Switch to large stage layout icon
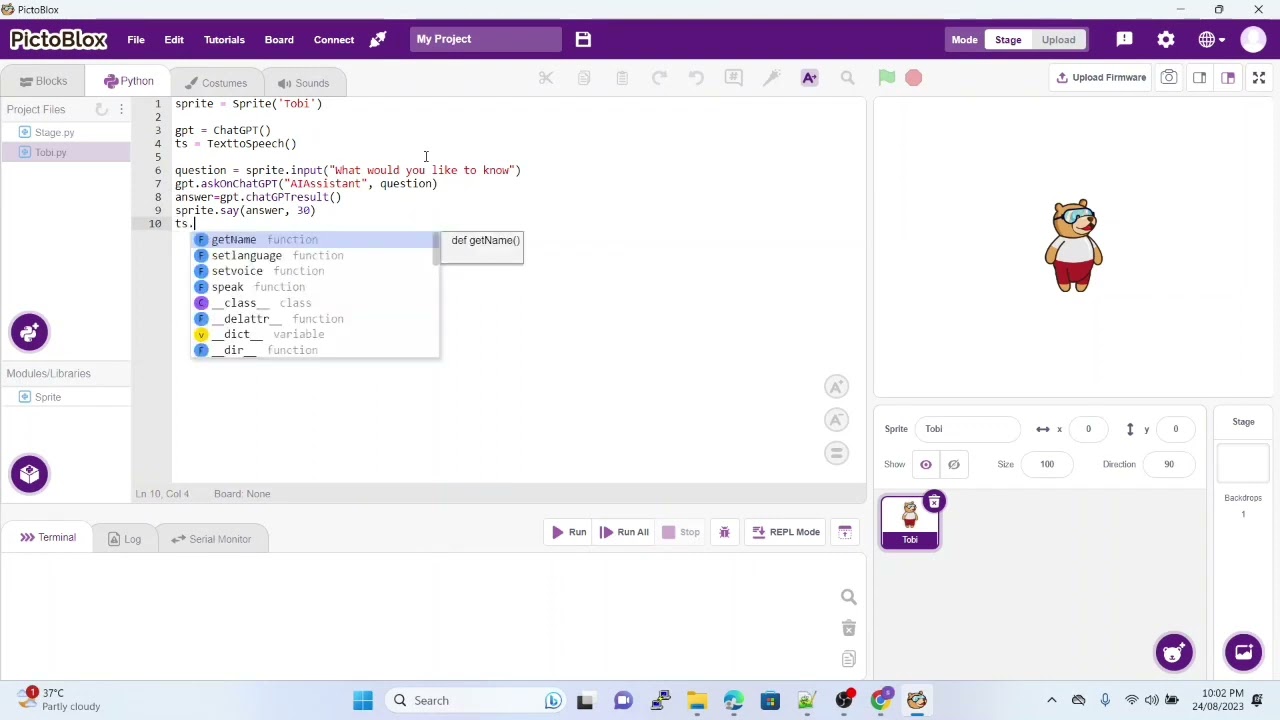Screen dimensions: 1280x720 pos(1228,77)
